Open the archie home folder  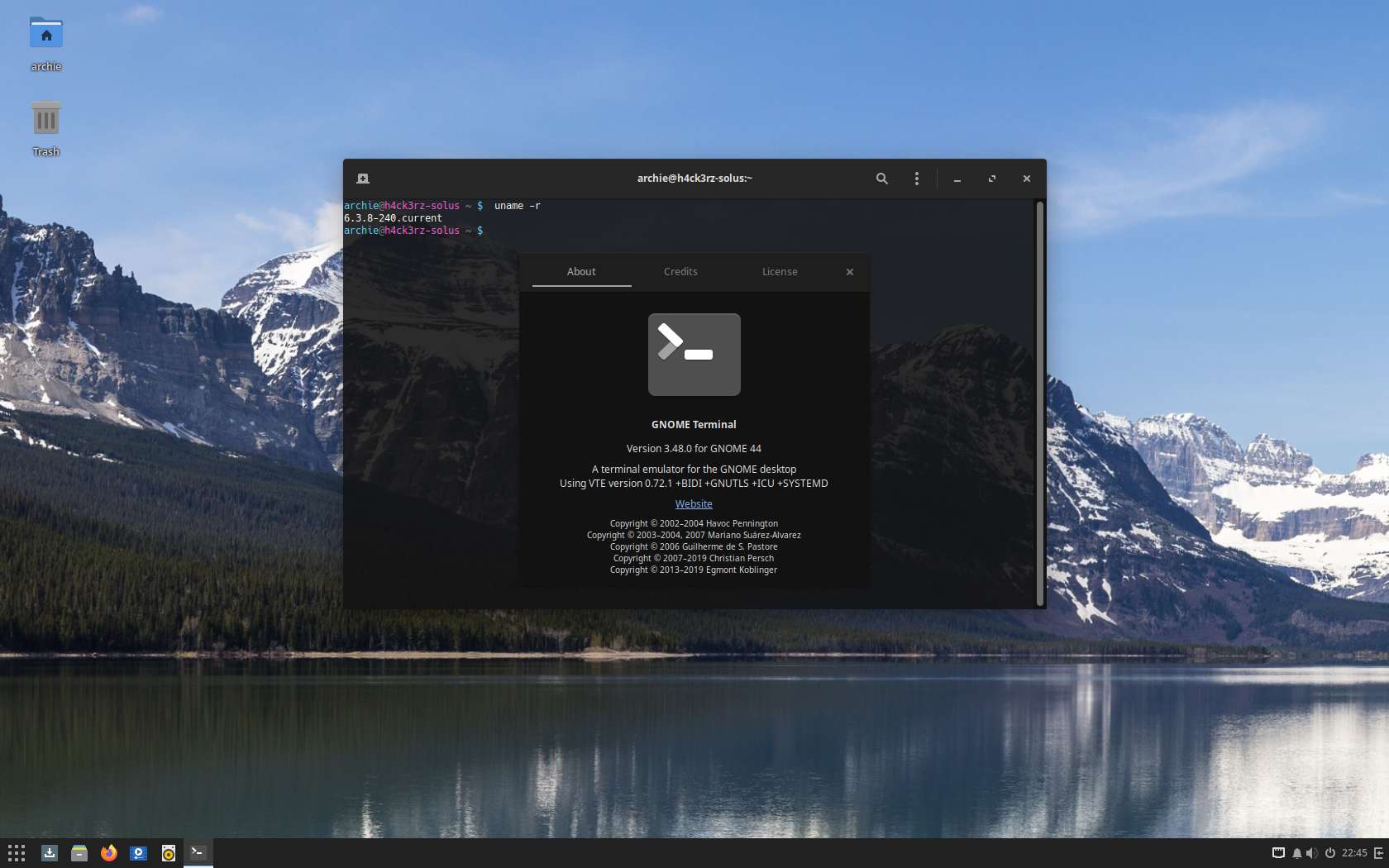tap(46, 44)
